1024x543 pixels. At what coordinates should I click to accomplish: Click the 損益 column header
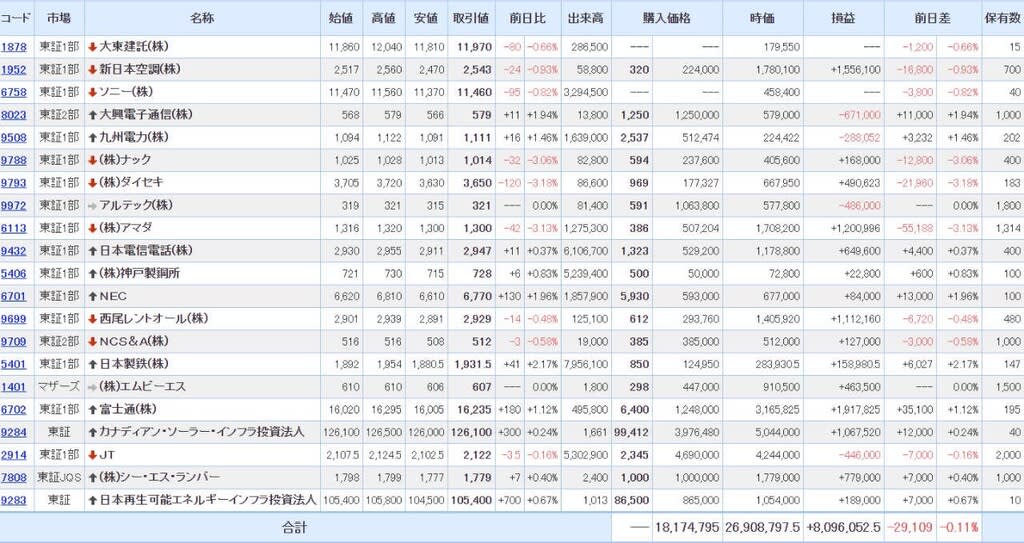click(844, 18)
